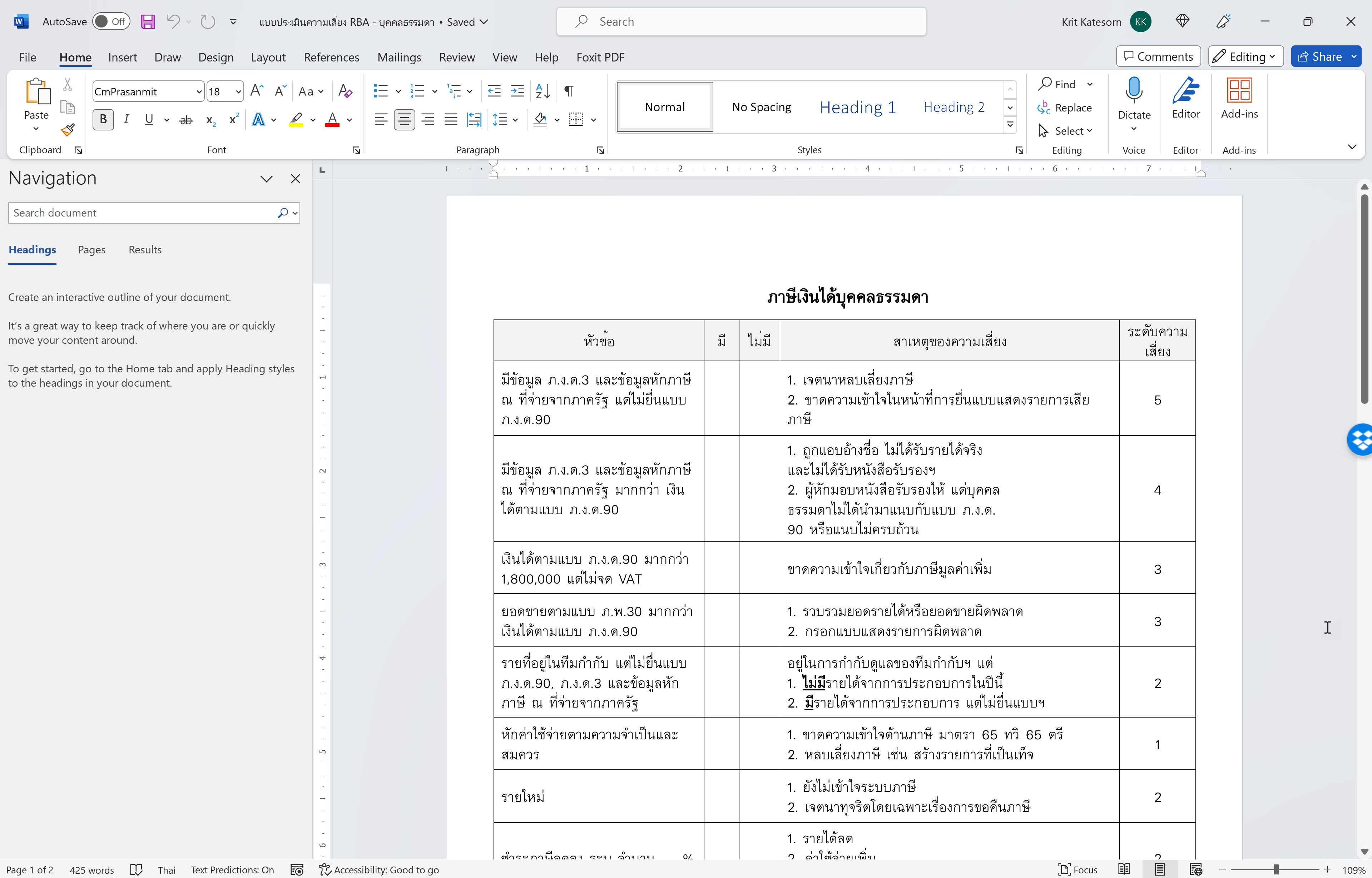Open the Layout ribbon tab
This screenshot has height=878, width=1372.
[268, 57]
